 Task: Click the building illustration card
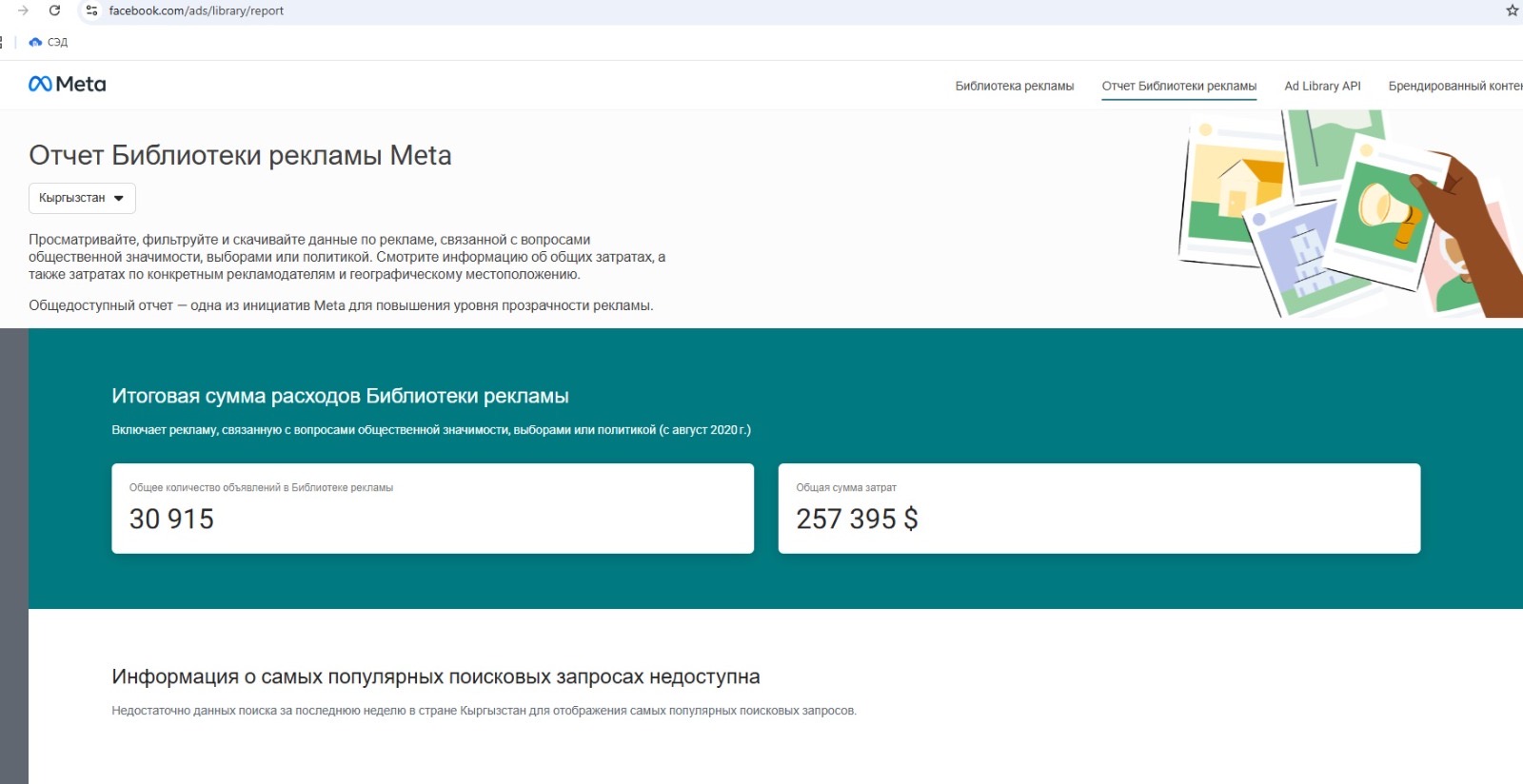tap(1299, 252)
